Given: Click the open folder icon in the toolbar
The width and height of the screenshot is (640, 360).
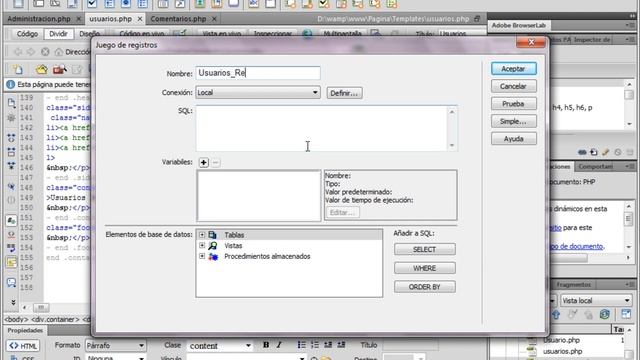Looking at the screenshot, I should 41,69.
